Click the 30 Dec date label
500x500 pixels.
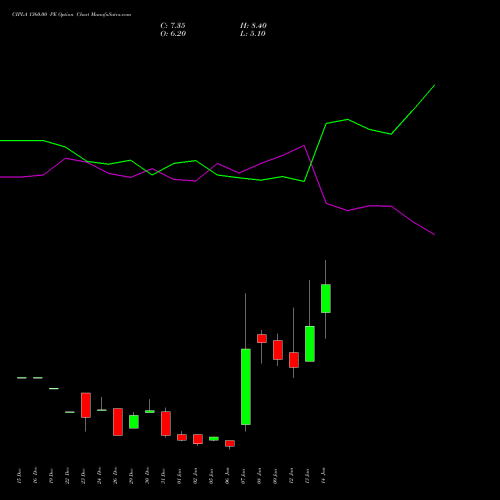(x=147, y=476)
